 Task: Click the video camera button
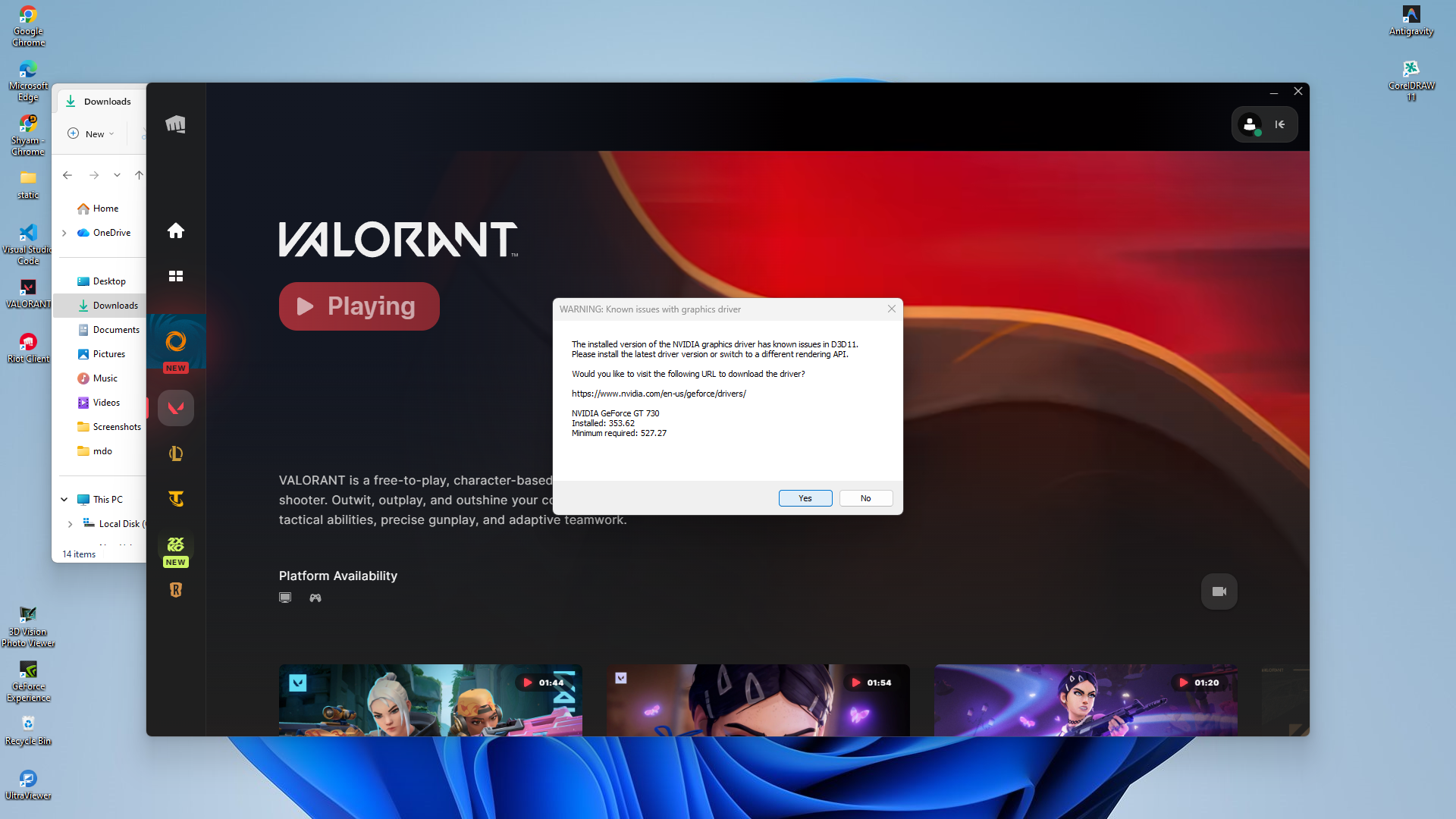(x=1219, y=591)
